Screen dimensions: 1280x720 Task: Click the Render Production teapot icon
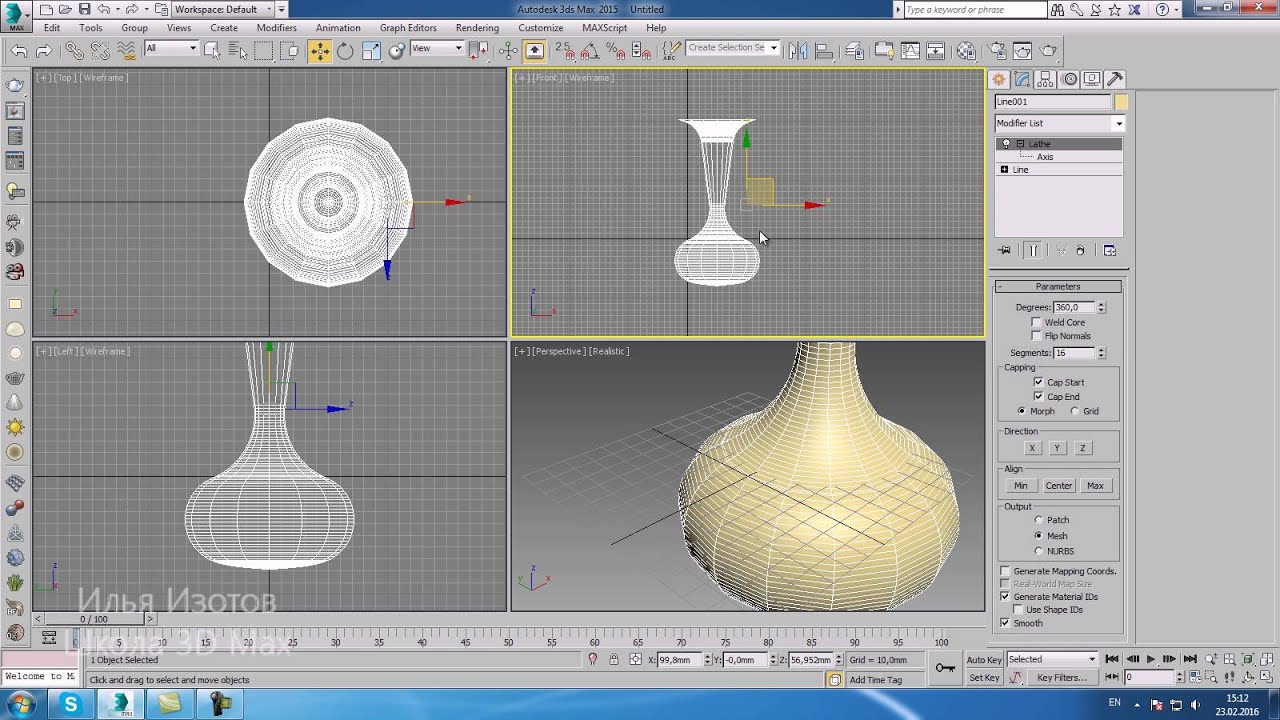coord(1047,50)
